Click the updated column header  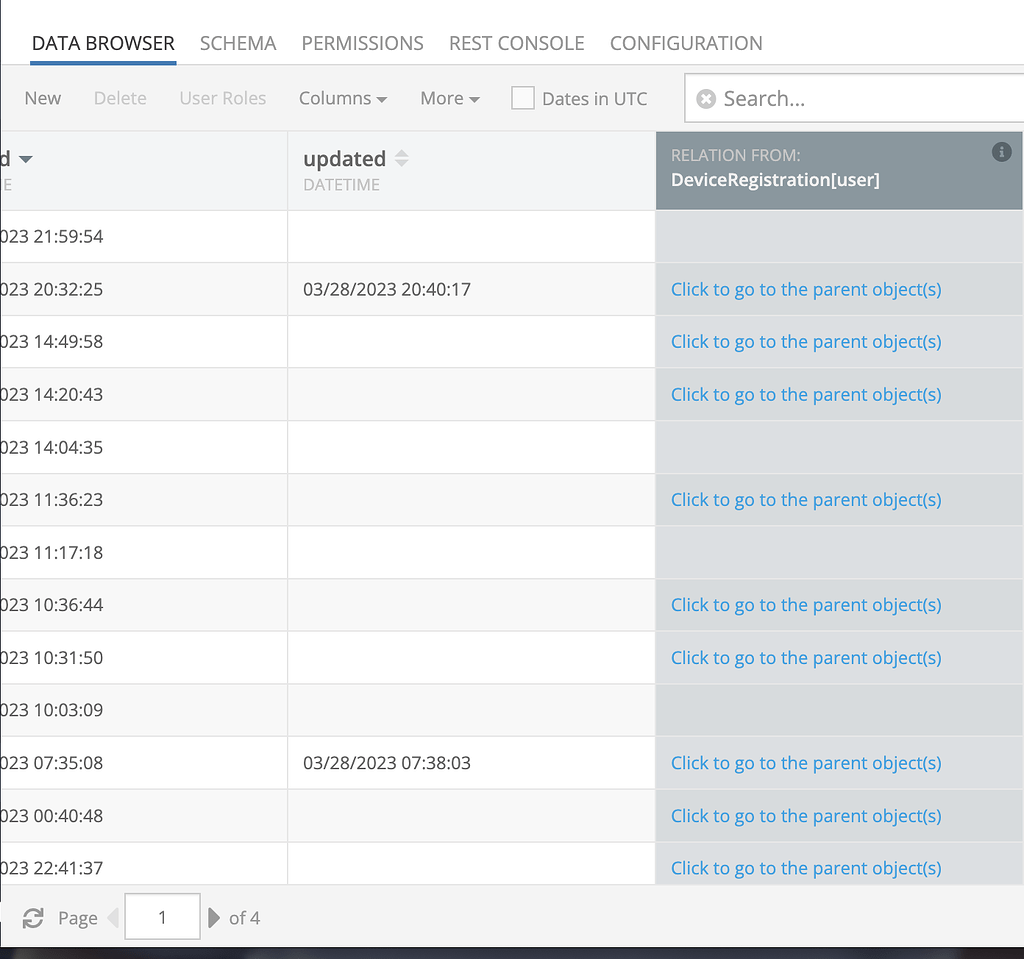click(471, 171)
